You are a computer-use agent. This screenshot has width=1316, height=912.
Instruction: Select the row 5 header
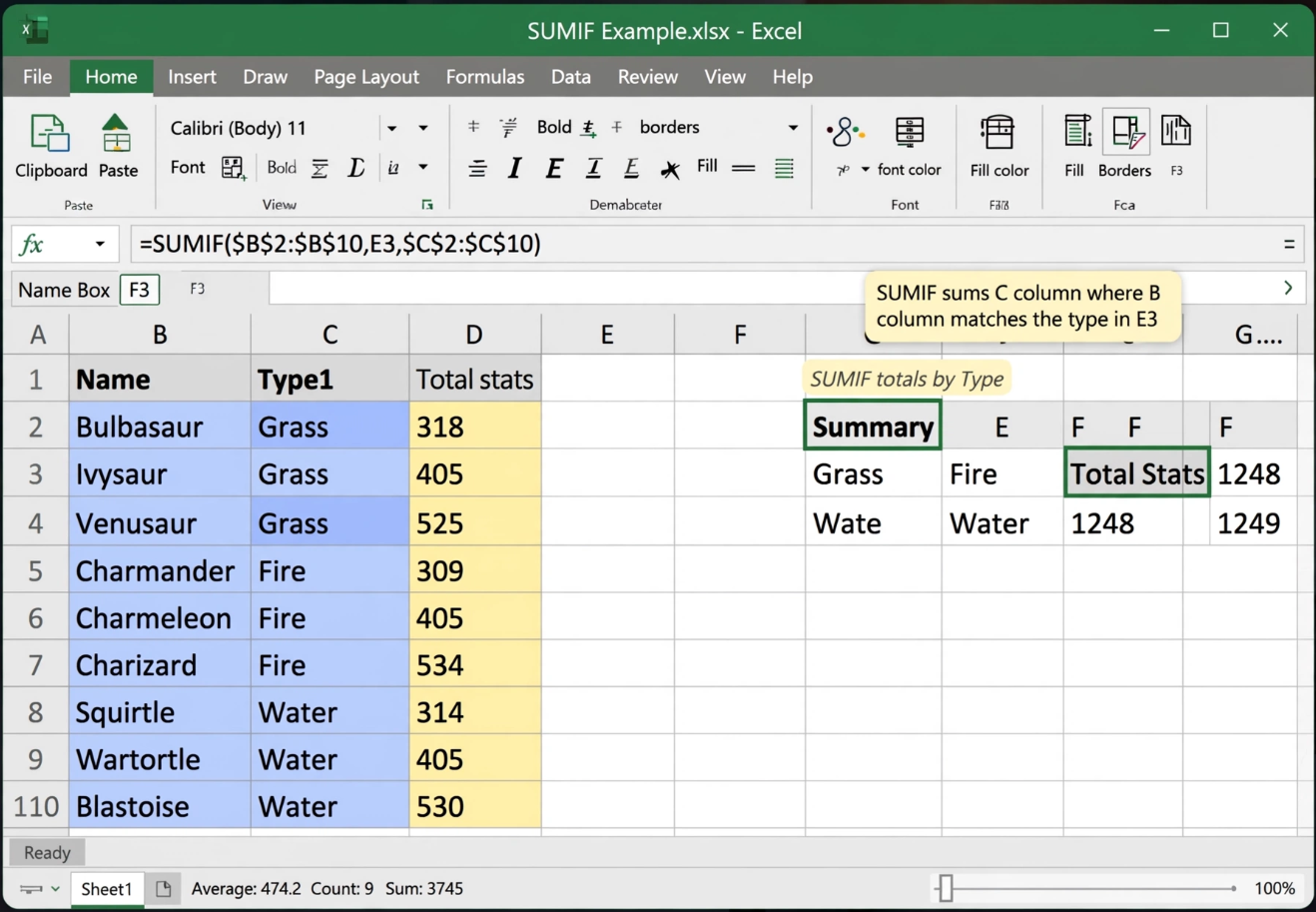point(35,571)
